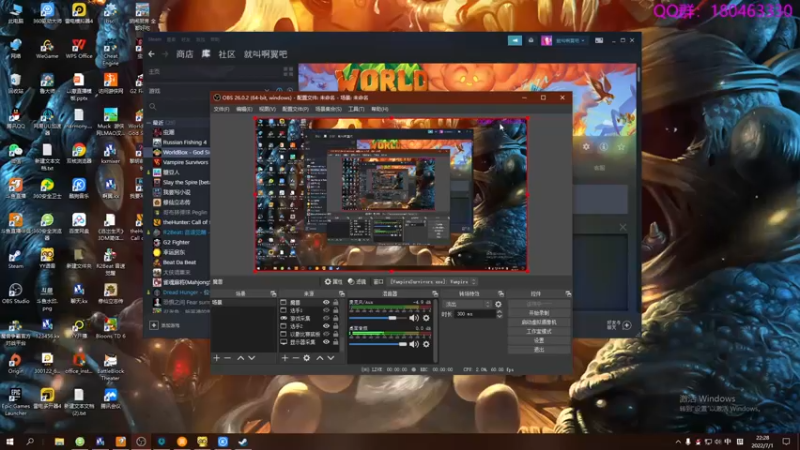Pop out the 控件 dock panel
The width and height of the screenshot is (800, 450).
click(x=568, y=294)
